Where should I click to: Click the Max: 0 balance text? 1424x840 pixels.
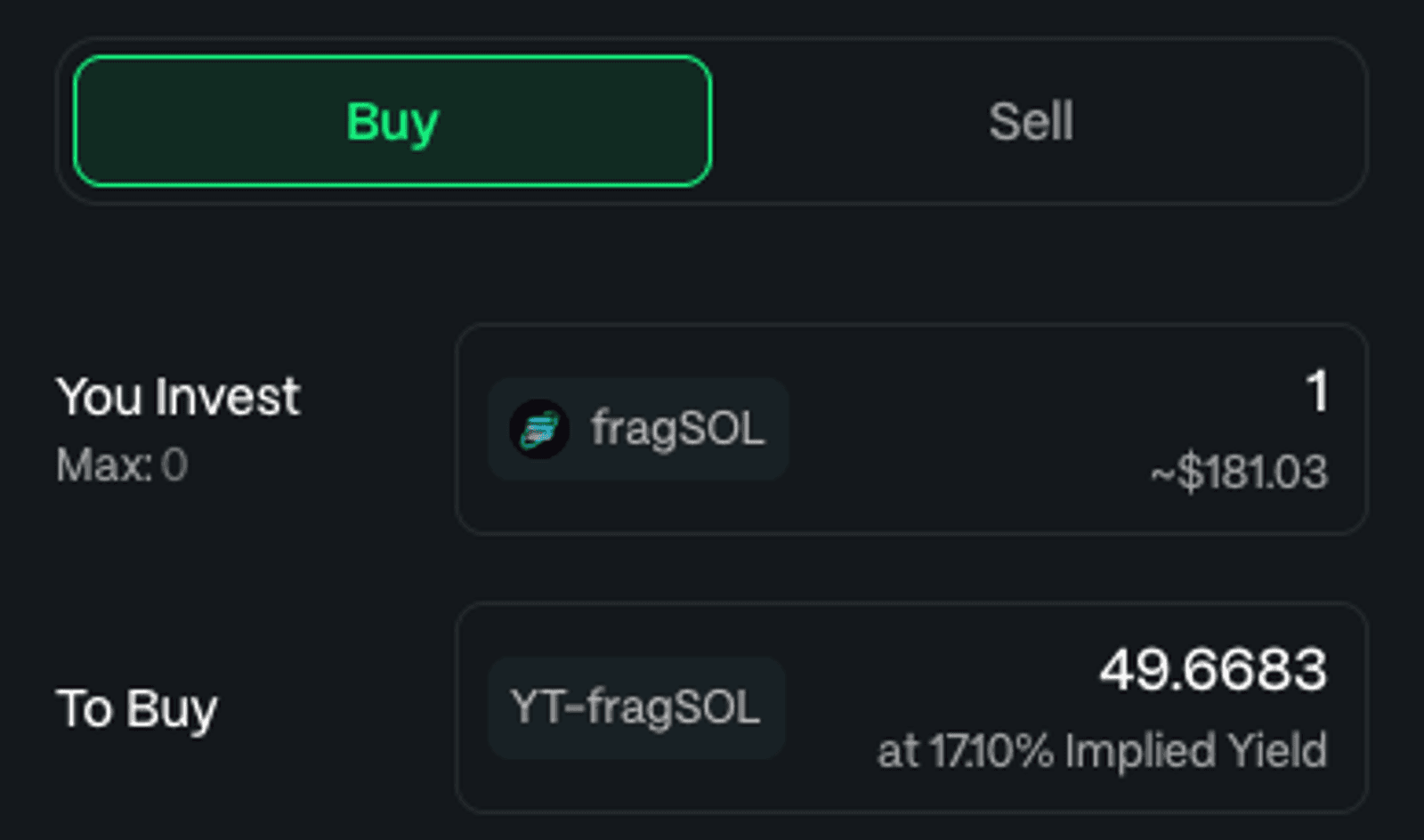click(122, 464)
